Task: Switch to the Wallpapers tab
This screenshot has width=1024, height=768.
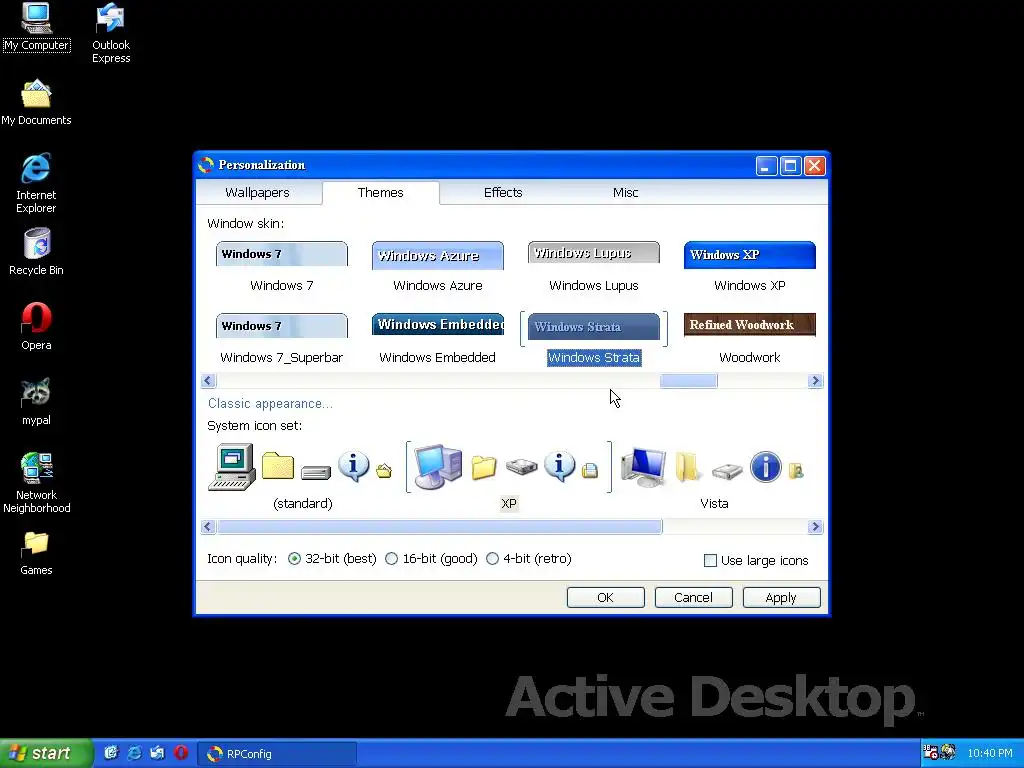Action: pyautogui.click(x=257, y=193)
